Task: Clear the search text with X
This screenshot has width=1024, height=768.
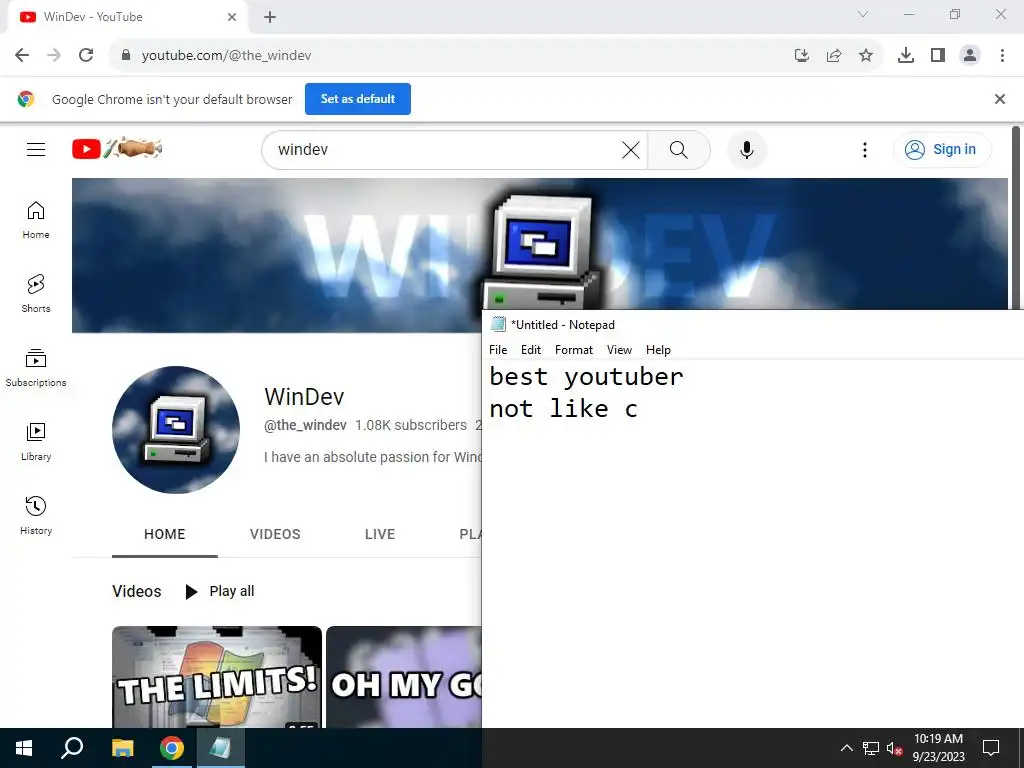Action: [x=631, y=150]
